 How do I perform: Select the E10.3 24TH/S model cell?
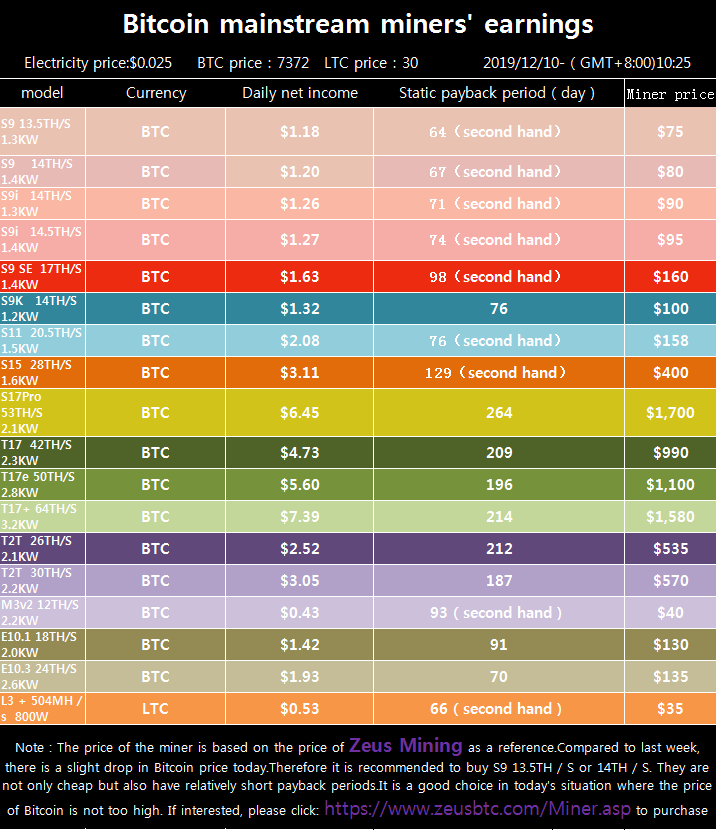point(42,677)
